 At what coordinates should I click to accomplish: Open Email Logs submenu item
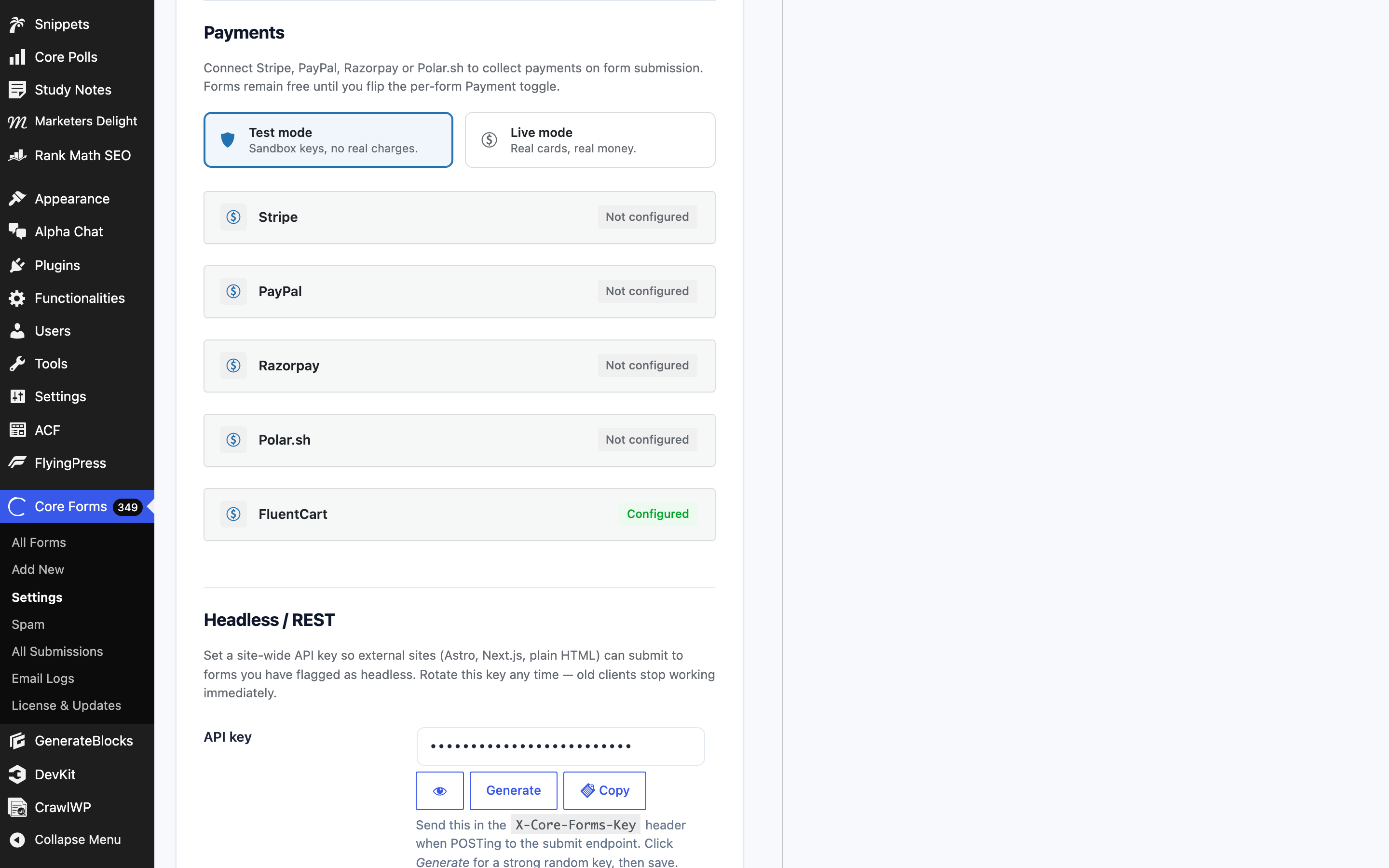pyautogui.click(x=43, y=678)
